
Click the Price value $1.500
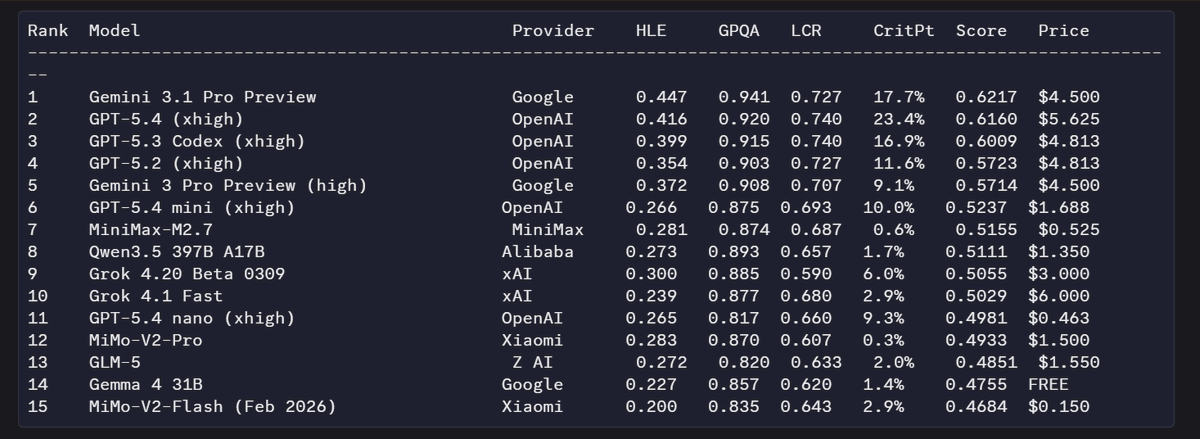[1059, 340]
